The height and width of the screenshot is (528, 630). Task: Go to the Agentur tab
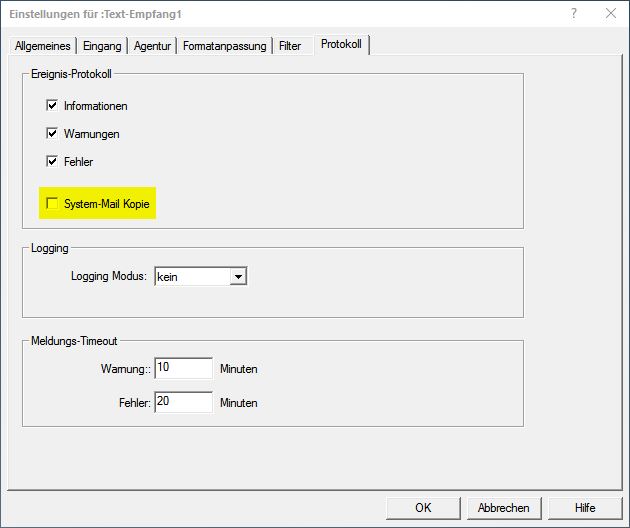pos(152,46)
